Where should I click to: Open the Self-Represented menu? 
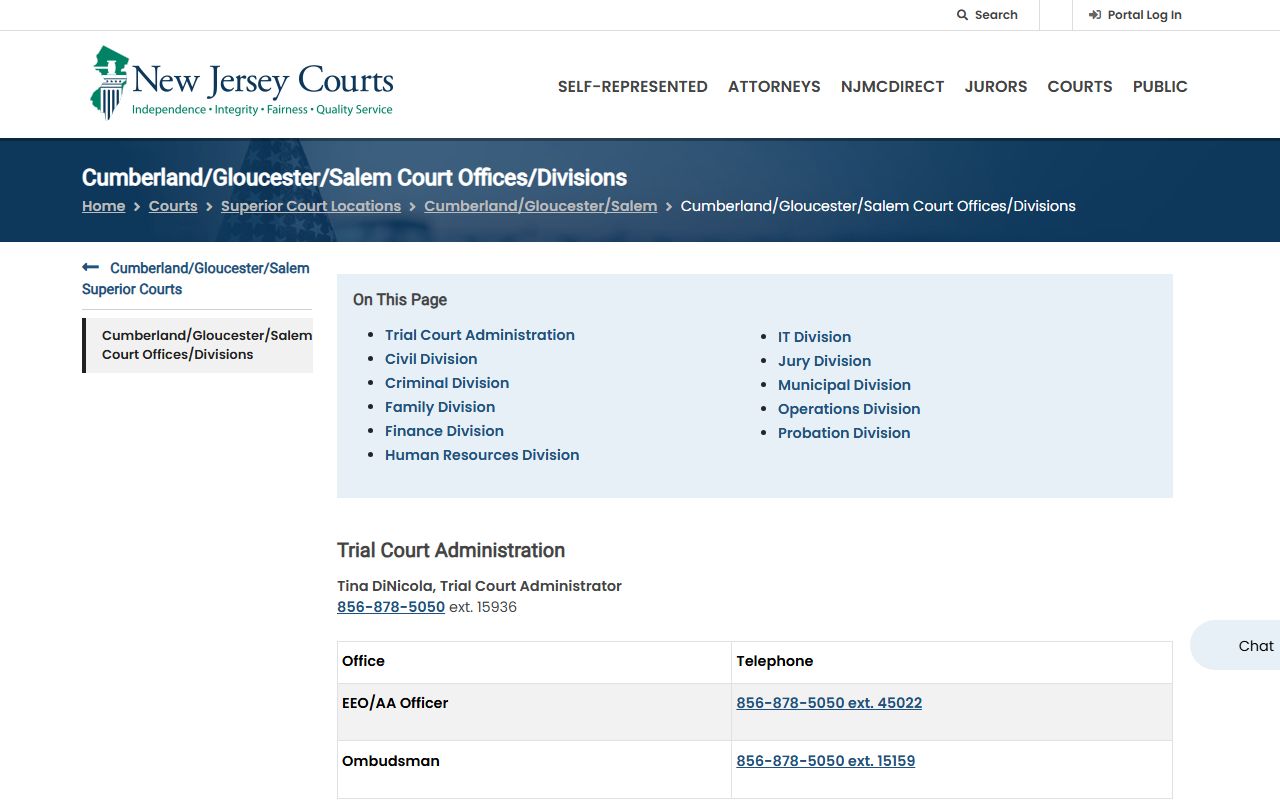[x=633, y=87]
